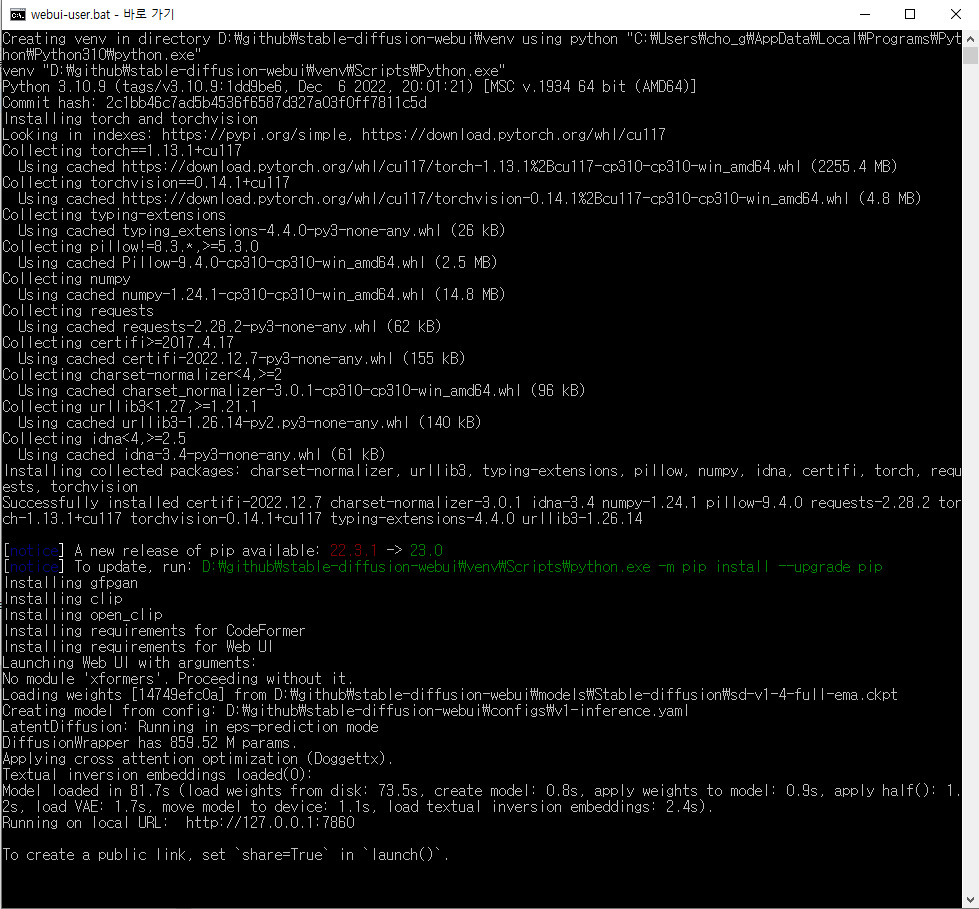The width and height of the screenshot is (979, 909).
Task: Click 'DiffusionWrapper has 859.52 M params' line
Action: click(x=150, y=742)
